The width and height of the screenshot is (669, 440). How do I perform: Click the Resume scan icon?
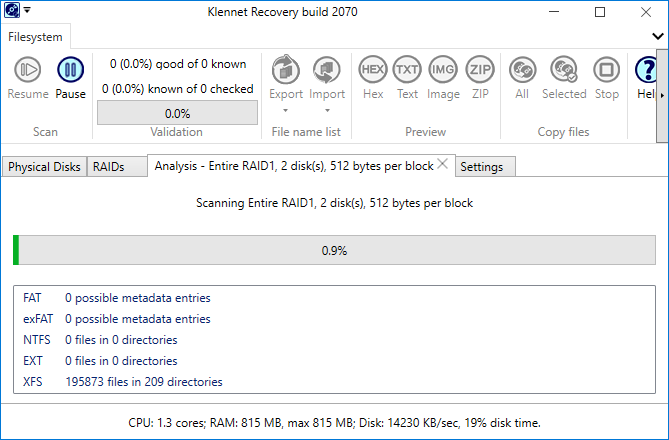point(28,70)
